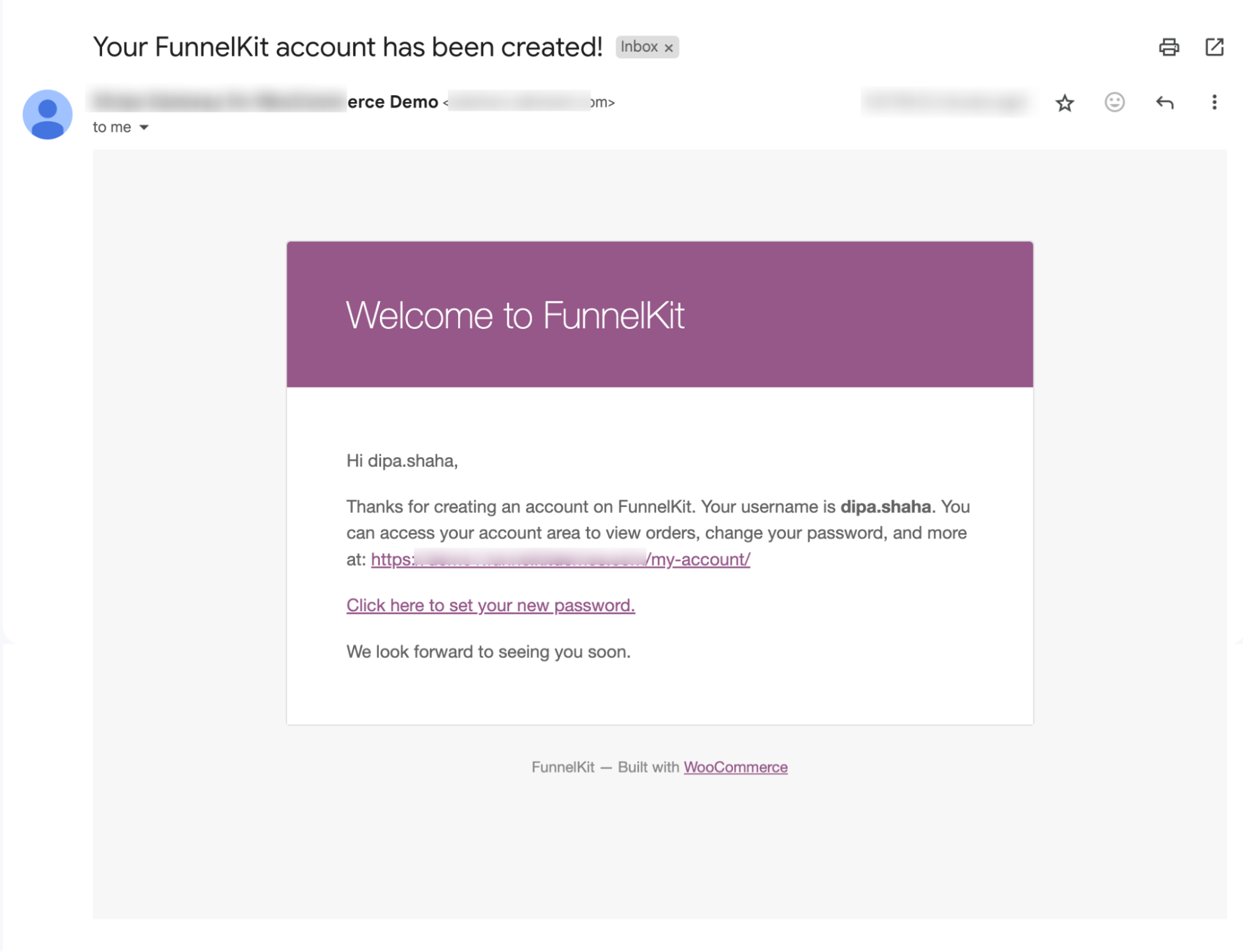Print this email with the printer icon

click(x=1168, y=47)
